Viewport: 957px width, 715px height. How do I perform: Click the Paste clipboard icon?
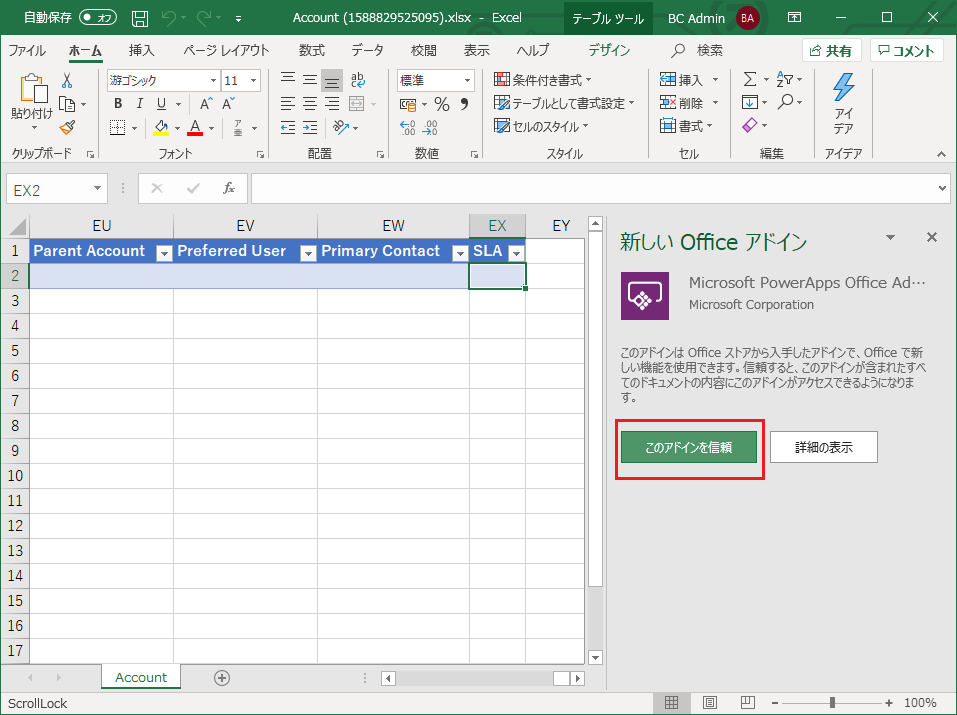tap(33, 89)
